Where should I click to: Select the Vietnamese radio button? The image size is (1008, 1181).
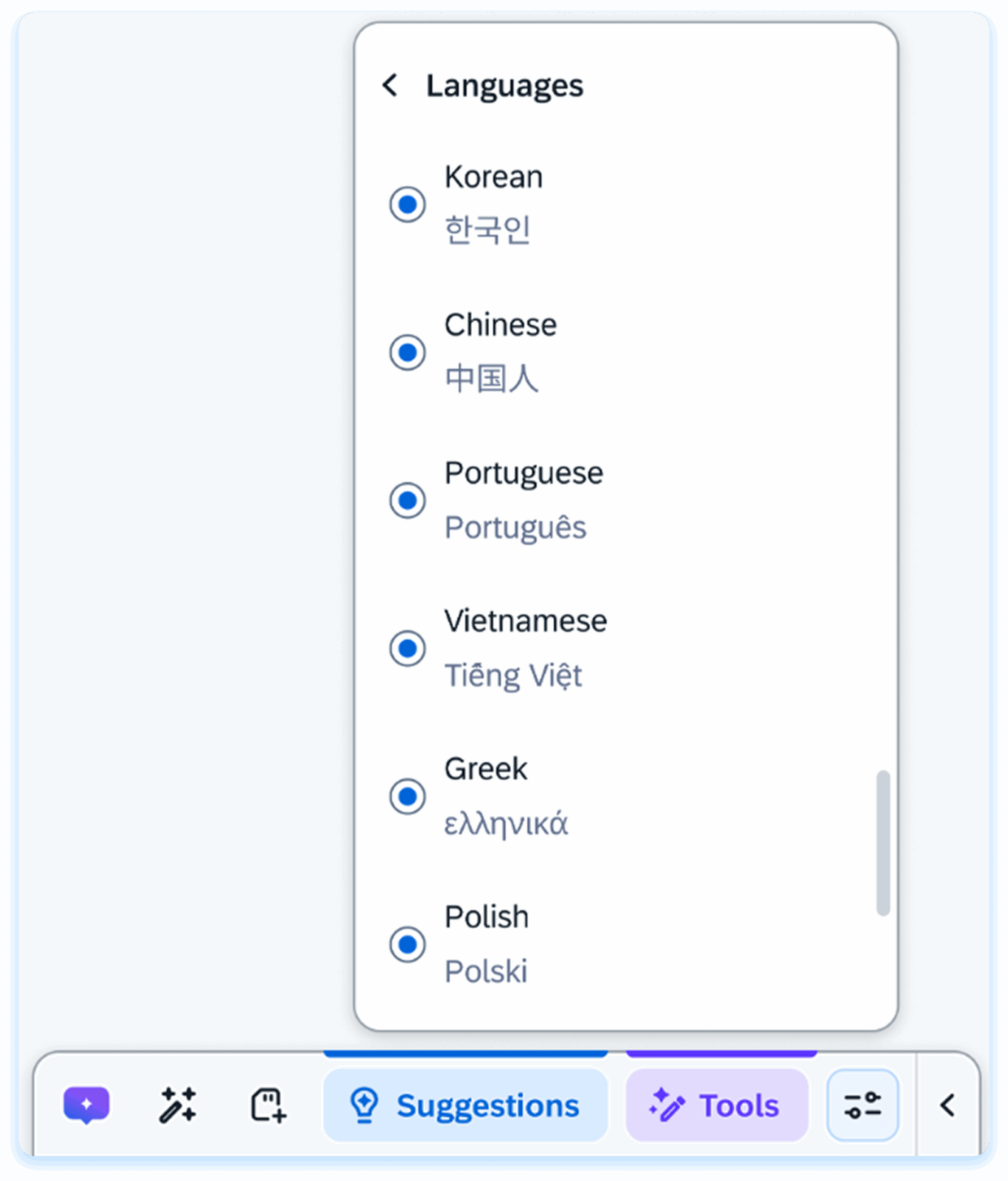pyautogui.click(x=408, y=648)
